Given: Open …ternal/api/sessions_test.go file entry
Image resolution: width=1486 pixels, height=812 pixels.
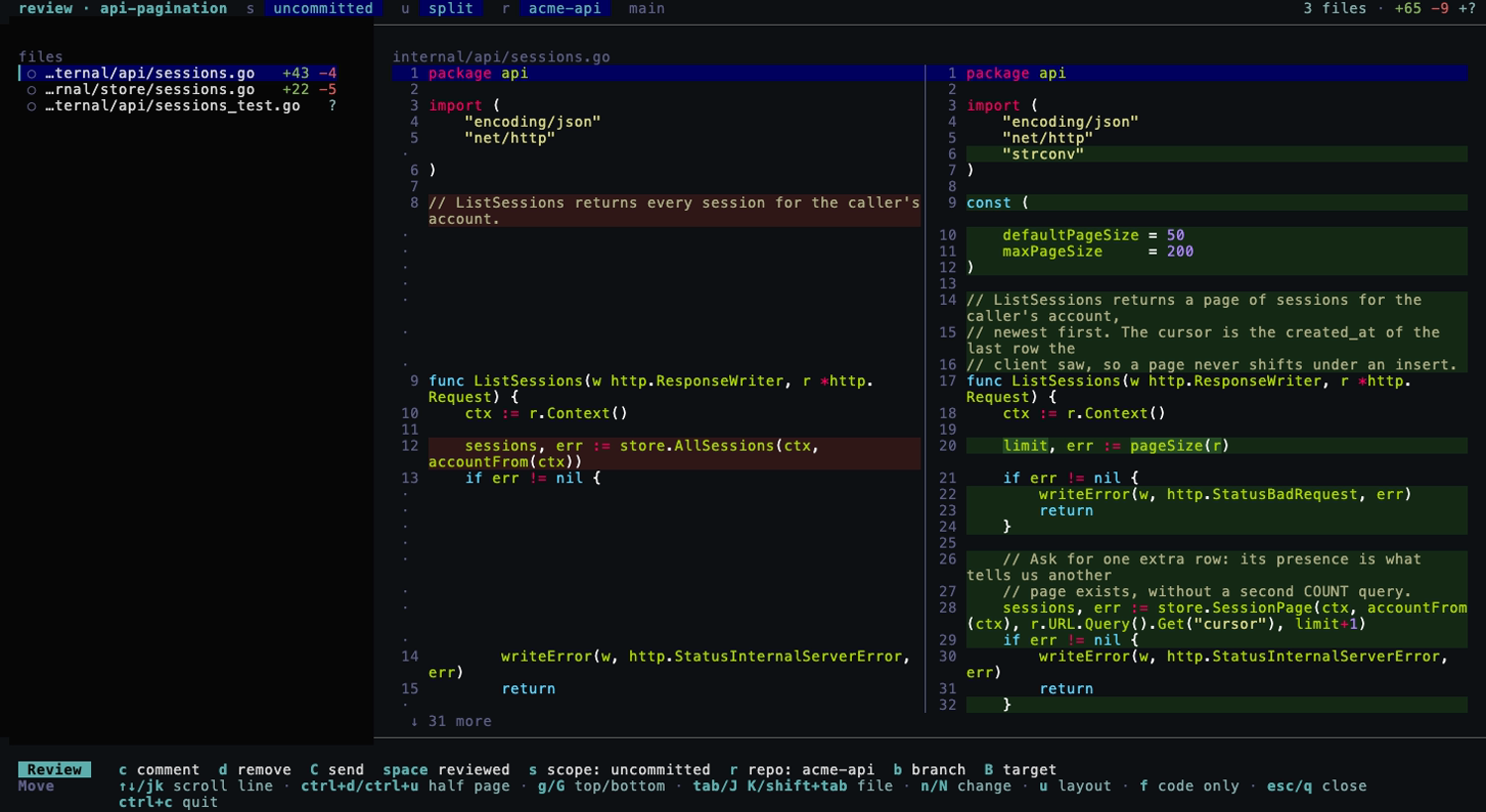Looking at the screenshot, I should pyautogui.click(x=178, y=106).
